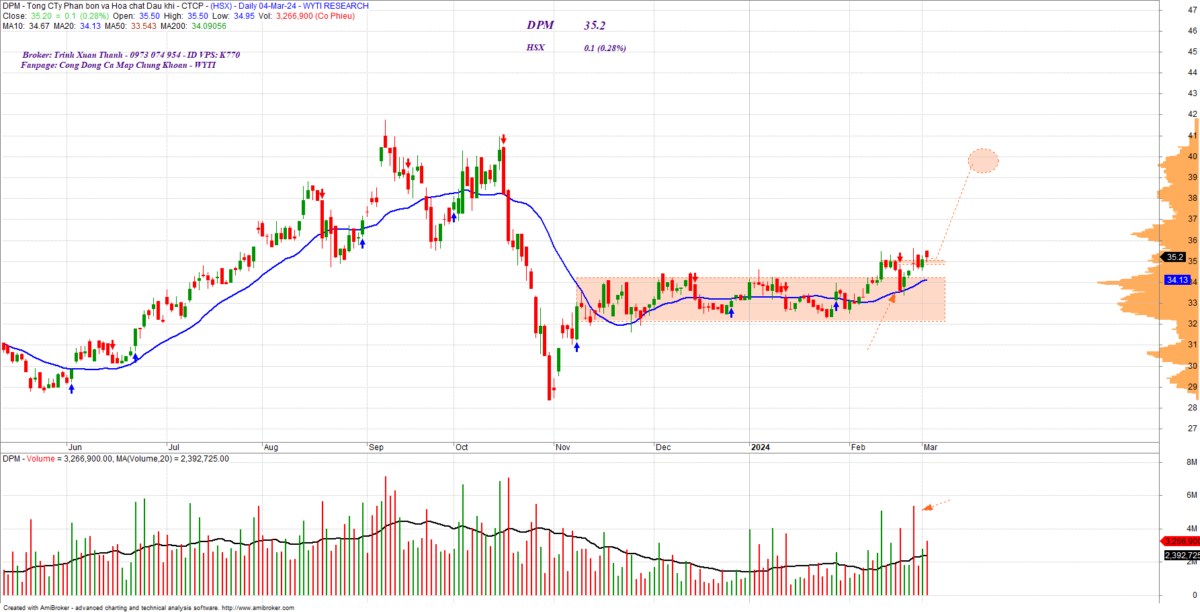
Task: Click the 'Mar' month marker on time axis
Action: tap(929, 449)
